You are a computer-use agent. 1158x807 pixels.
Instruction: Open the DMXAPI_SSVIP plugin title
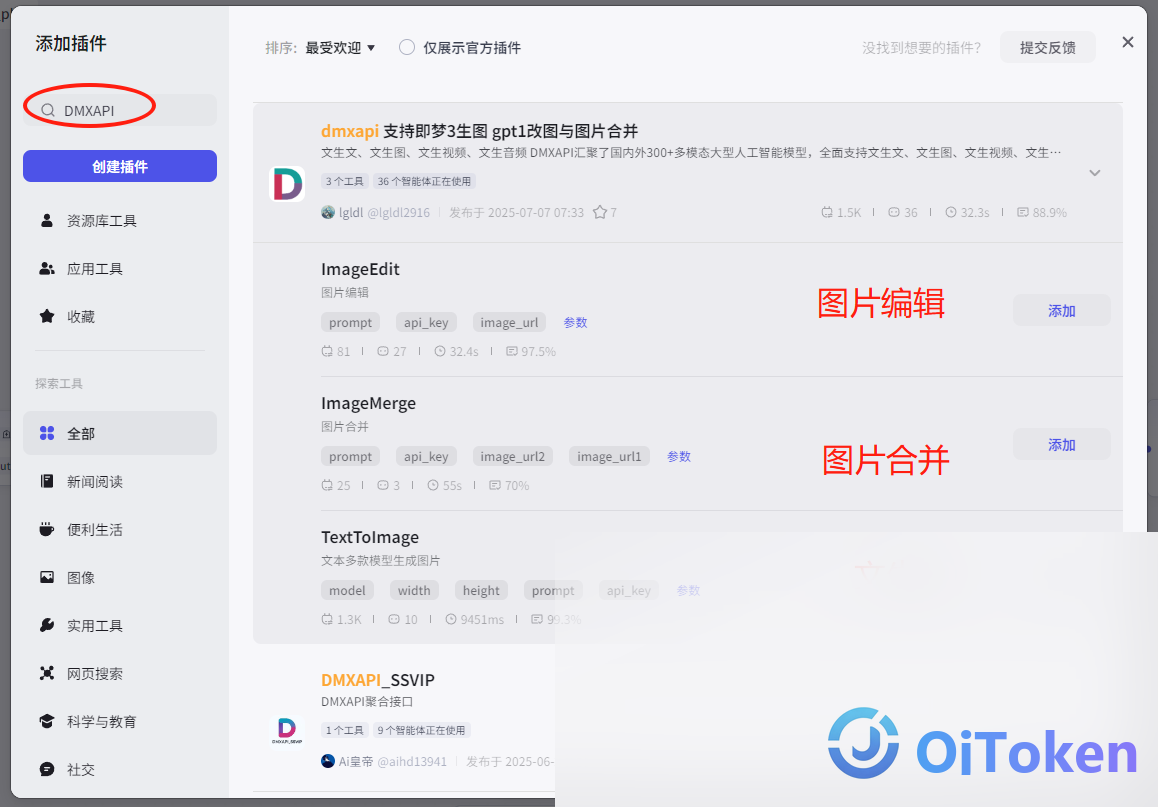[x=377, y=680]
